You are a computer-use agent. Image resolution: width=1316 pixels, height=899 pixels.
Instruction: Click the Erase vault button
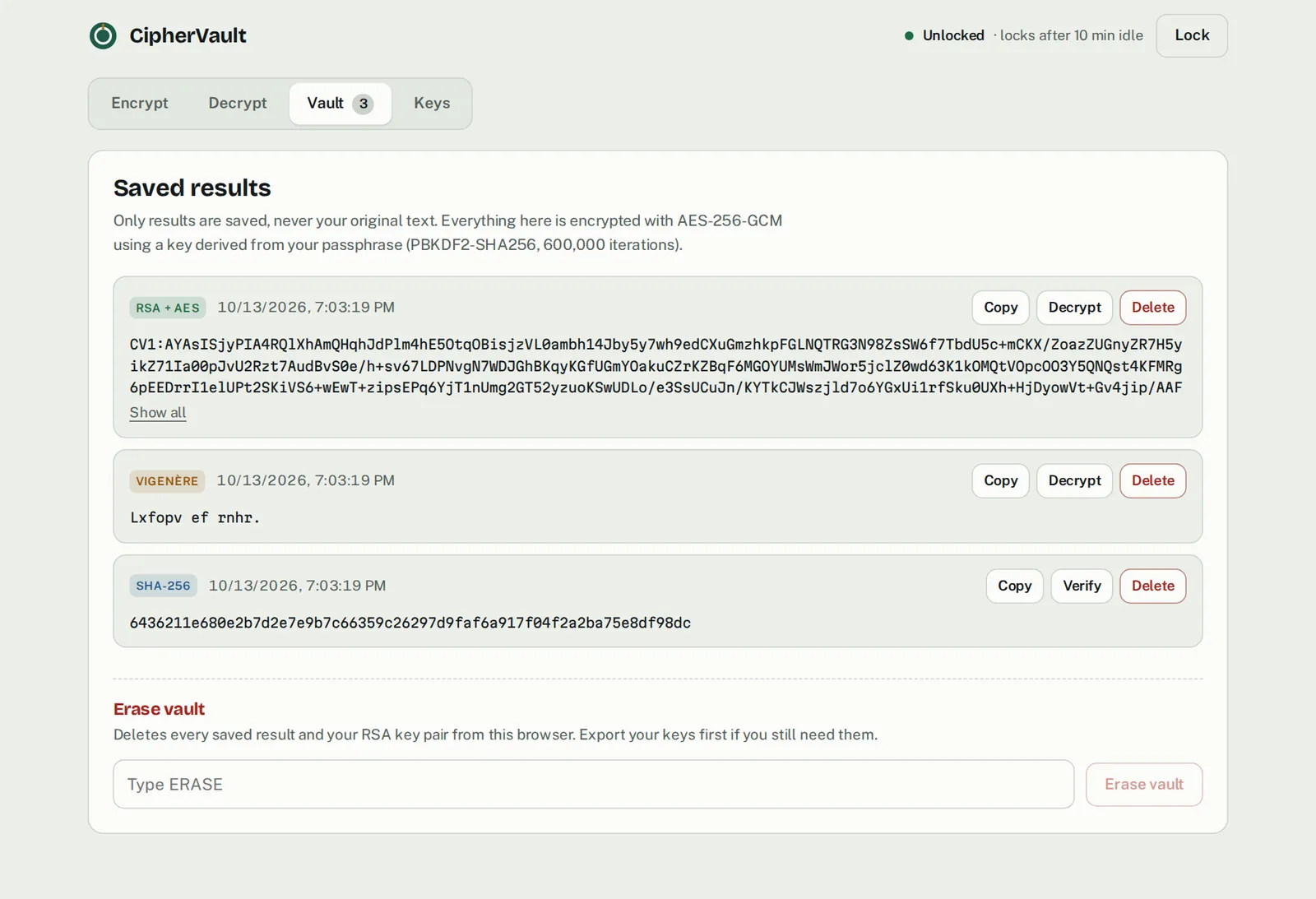coord(1144,784)
